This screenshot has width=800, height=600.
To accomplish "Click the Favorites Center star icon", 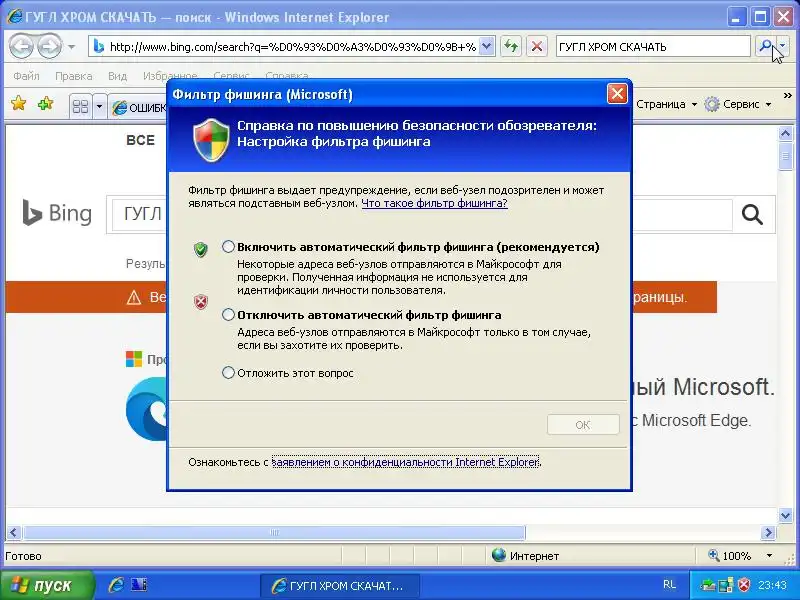I will 18,104.
